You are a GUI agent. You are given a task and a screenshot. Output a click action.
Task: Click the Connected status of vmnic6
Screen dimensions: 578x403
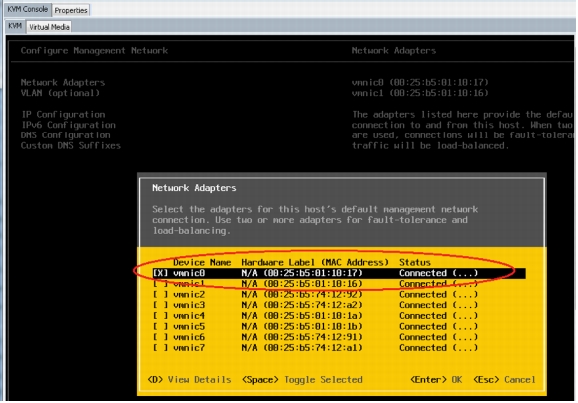pos(438,337)
